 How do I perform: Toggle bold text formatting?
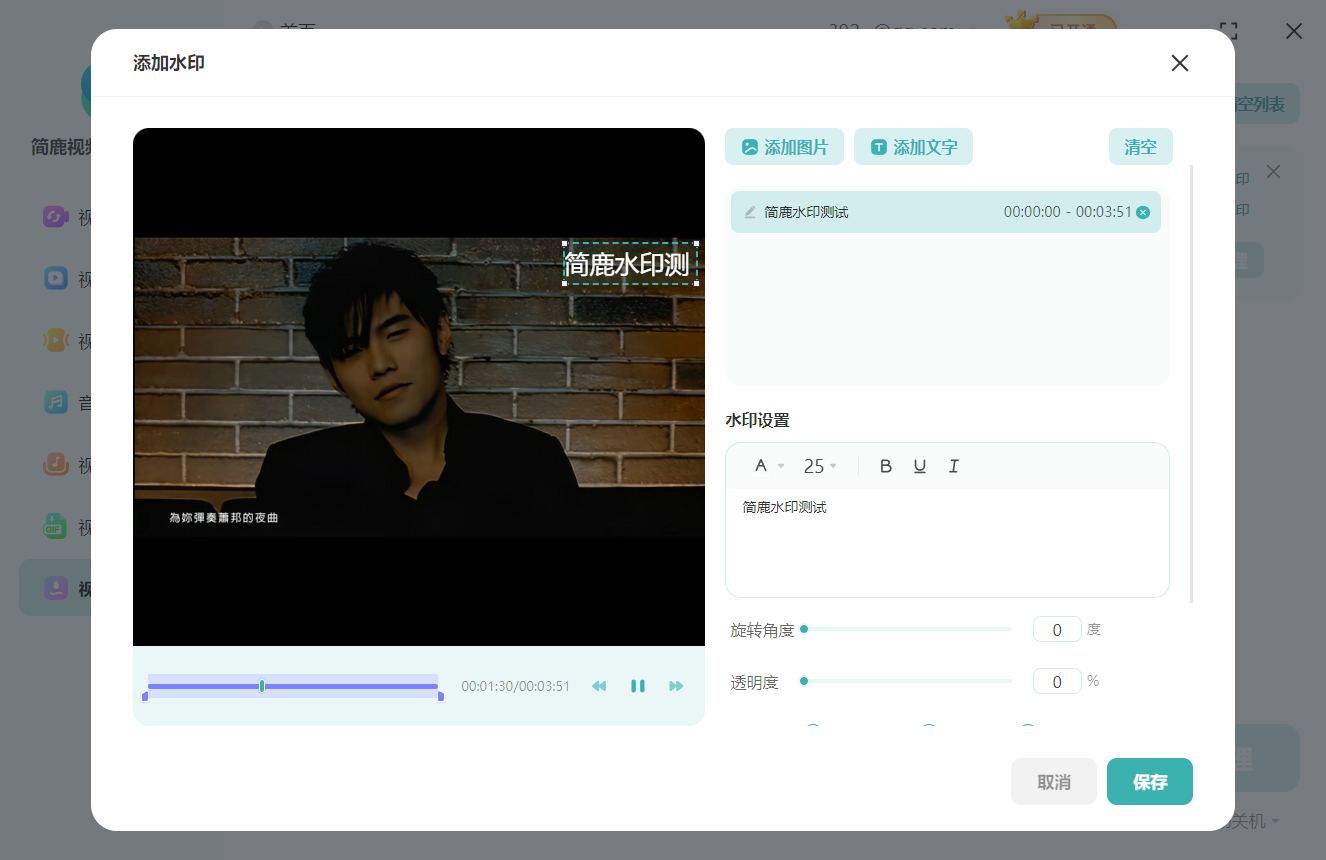click(x=885, y=466)
